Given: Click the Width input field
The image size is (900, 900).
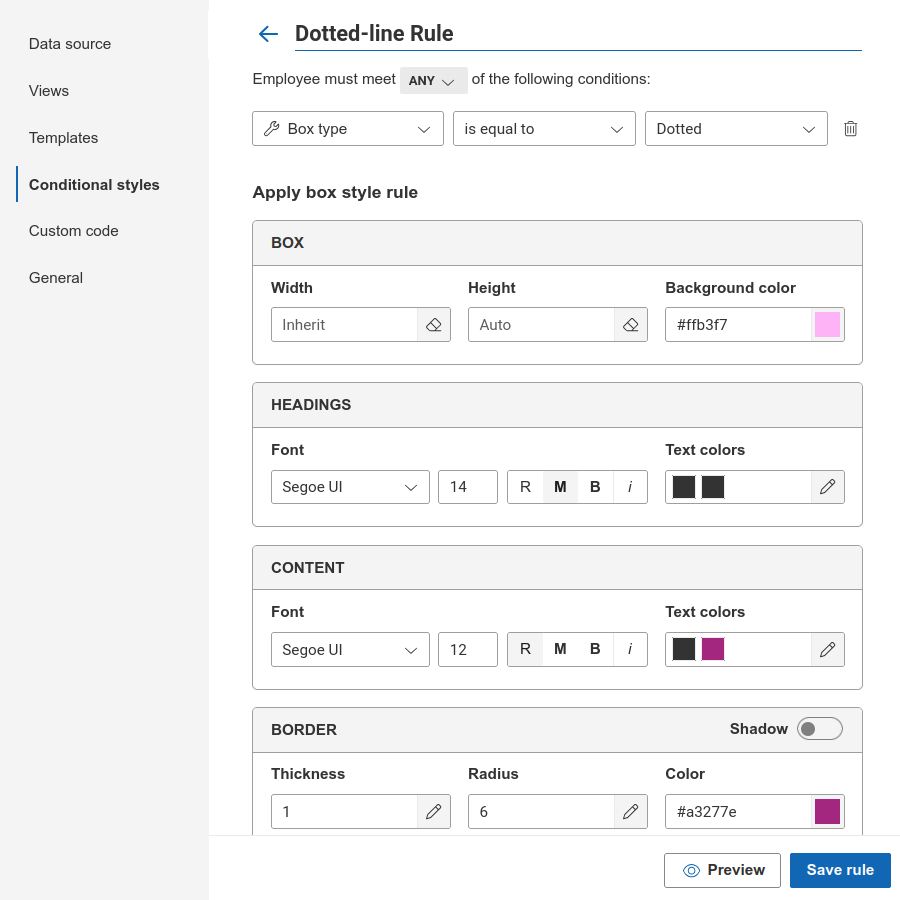Looking at the screenshot, I should click(344, 325).
